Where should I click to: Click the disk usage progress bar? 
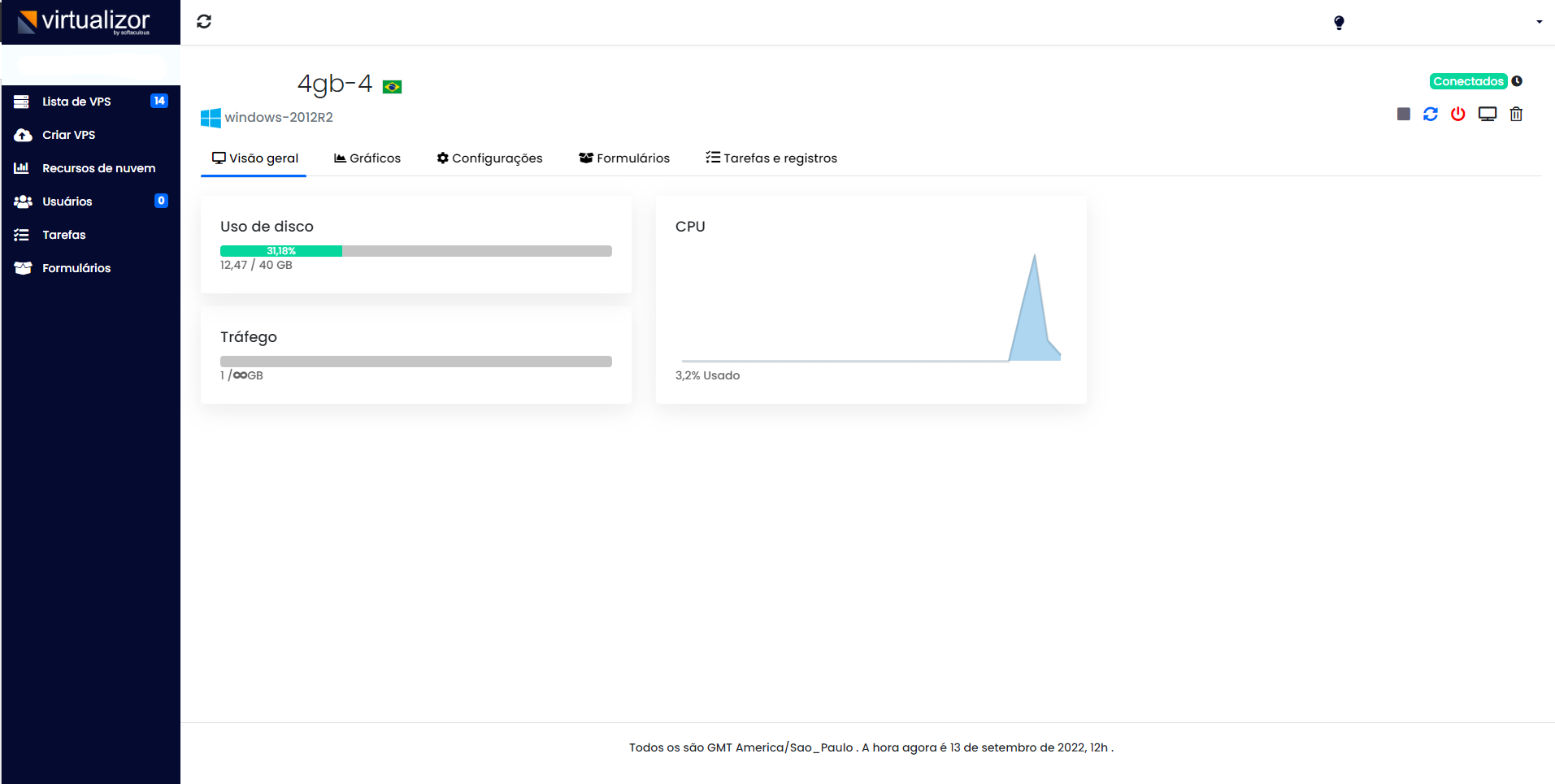click(x=415, y=250)
